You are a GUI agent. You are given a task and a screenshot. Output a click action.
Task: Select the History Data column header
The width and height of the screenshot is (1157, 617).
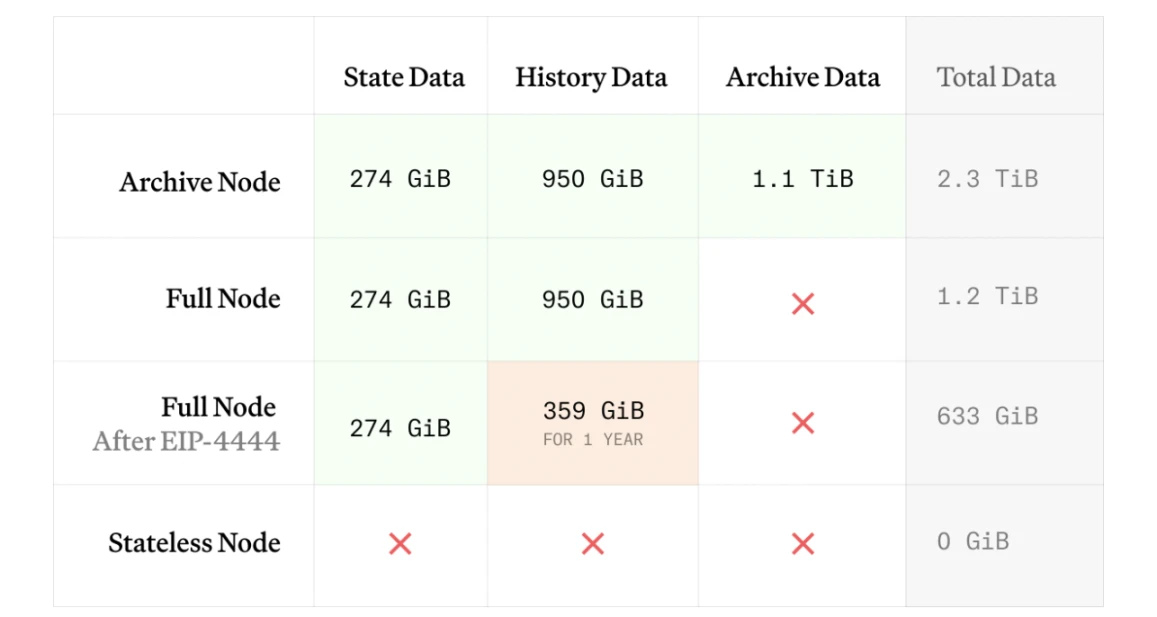click(x=591, y=78)
